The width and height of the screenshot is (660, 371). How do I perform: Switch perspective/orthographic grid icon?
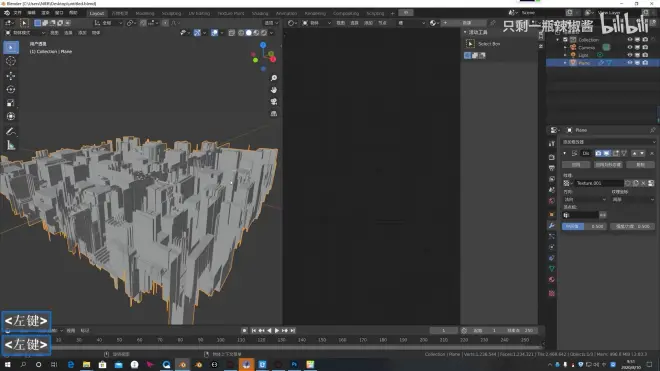[274, 114]
